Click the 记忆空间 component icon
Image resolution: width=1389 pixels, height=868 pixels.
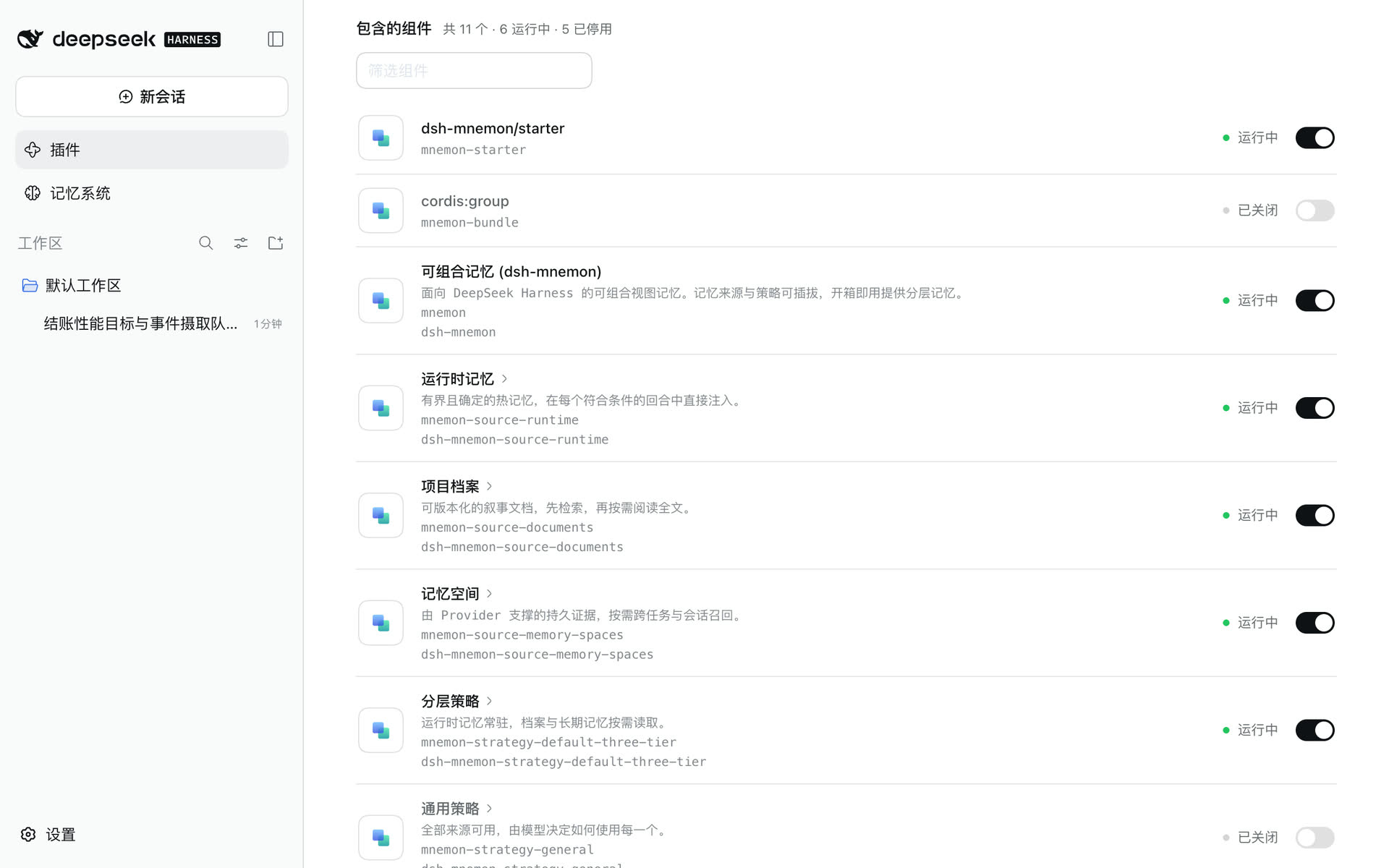coord(381,623)
